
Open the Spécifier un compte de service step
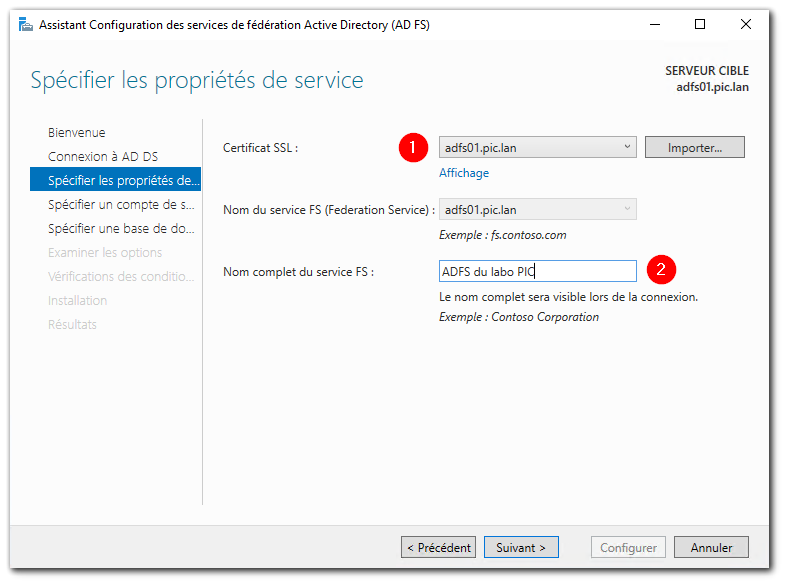point(121,204)
